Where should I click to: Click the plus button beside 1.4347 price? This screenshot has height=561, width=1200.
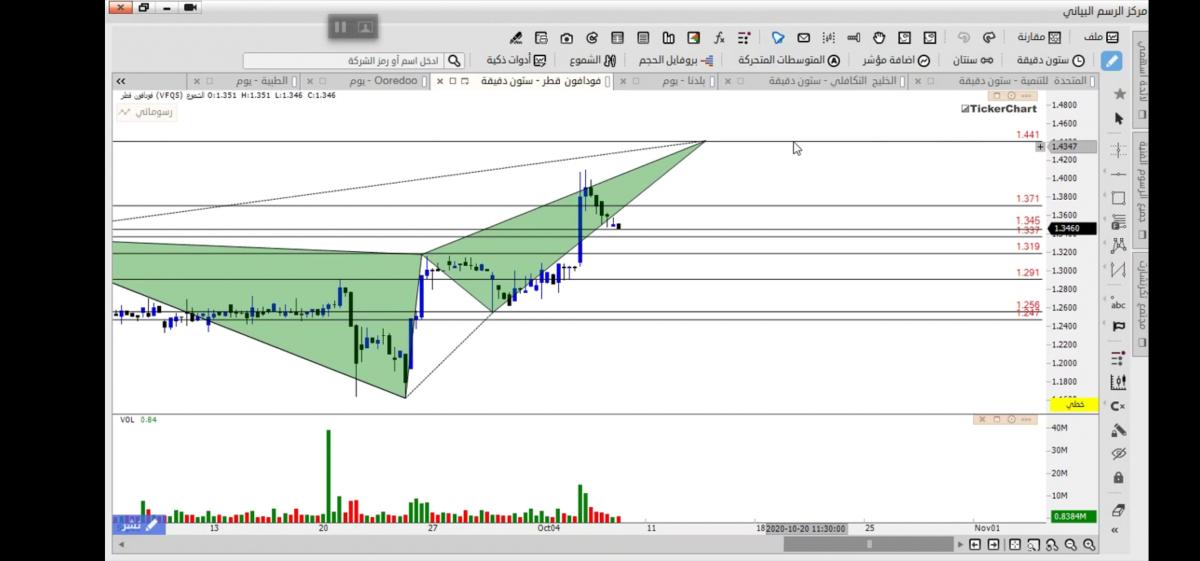[x=1041, y=147]
